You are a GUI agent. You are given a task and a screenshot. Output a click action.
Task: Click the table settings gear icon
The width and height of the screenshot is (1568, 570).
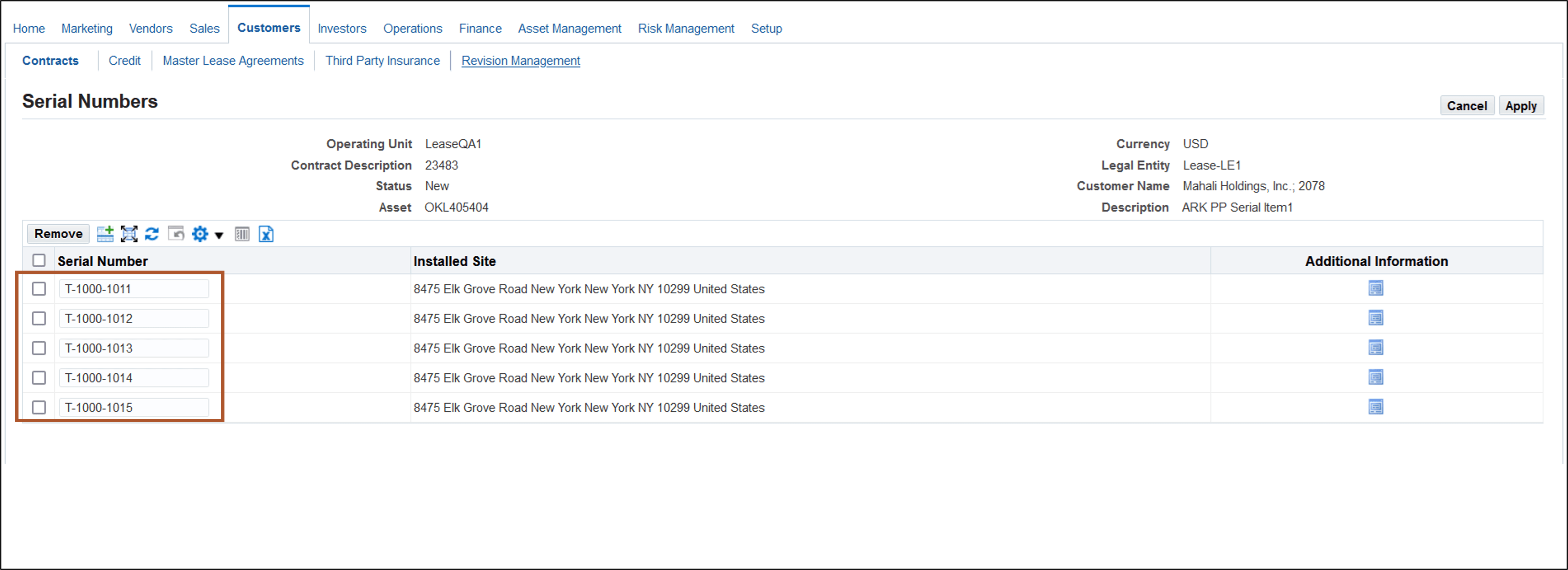click(x=200, y=234)
